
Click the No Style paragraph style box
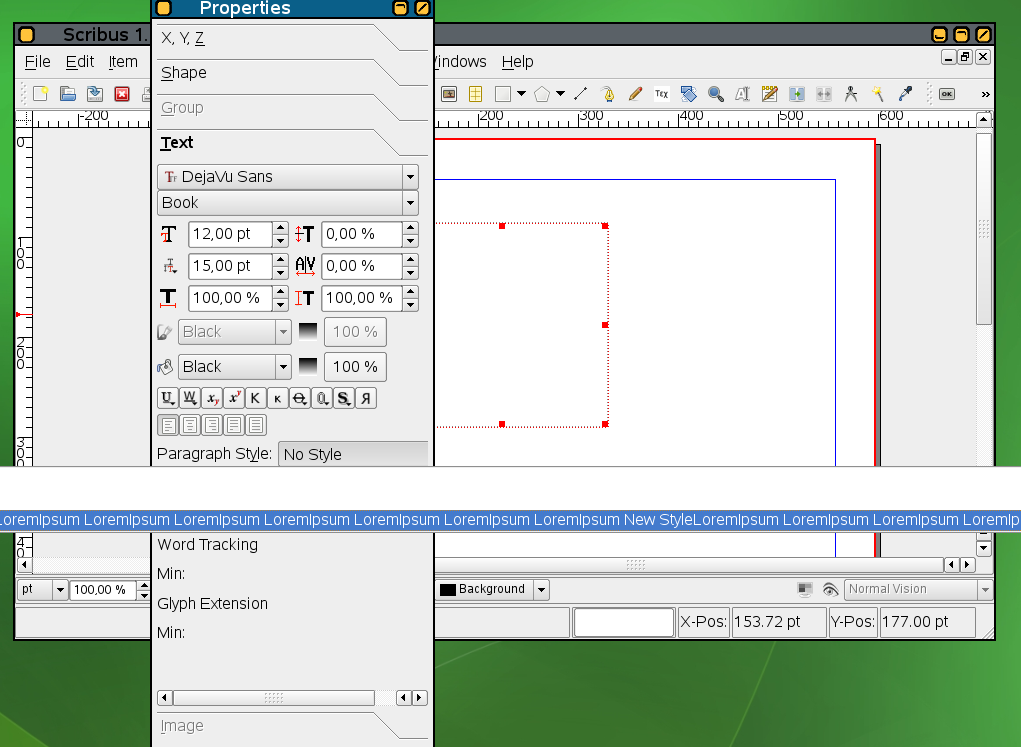352,454
